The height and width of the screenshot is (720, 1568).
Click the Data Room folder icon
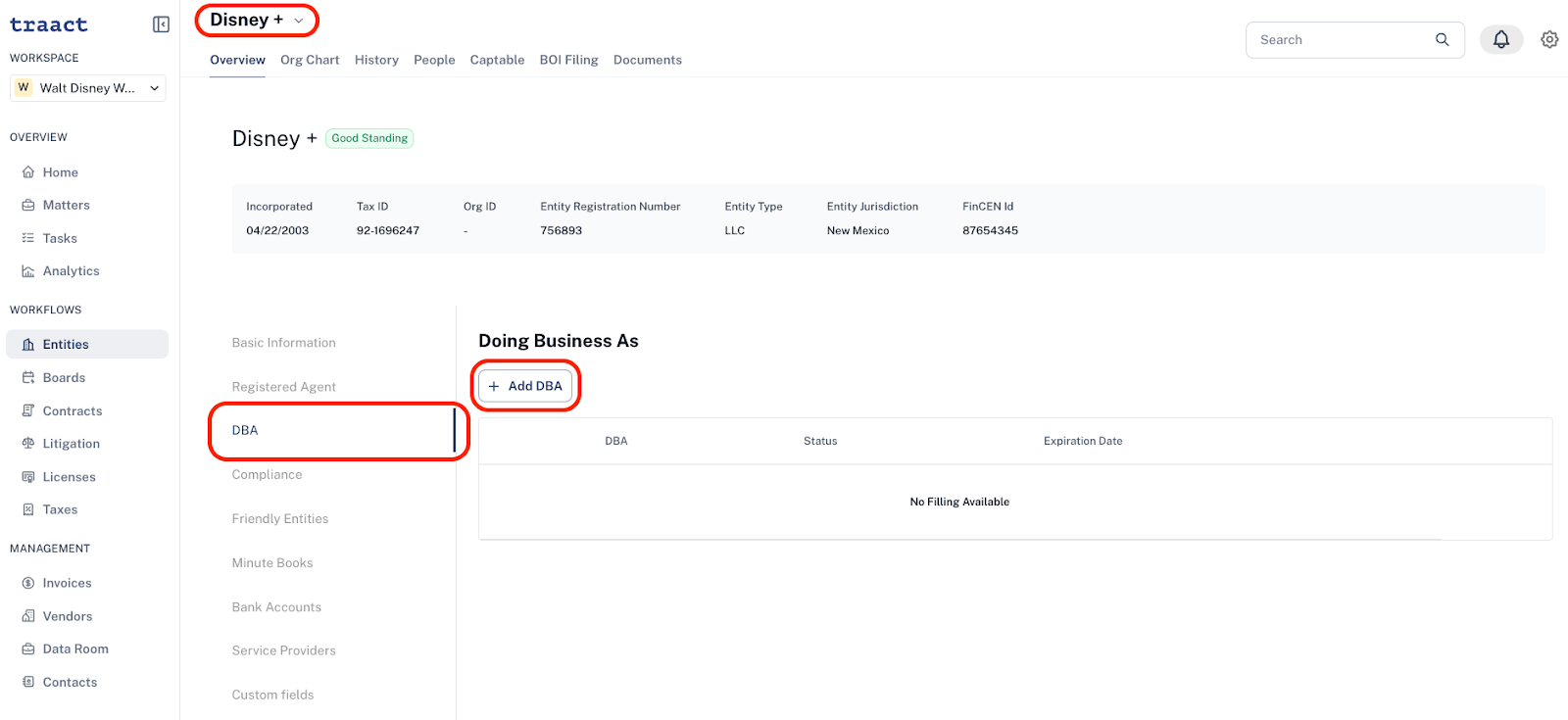(x=28, y=649)
